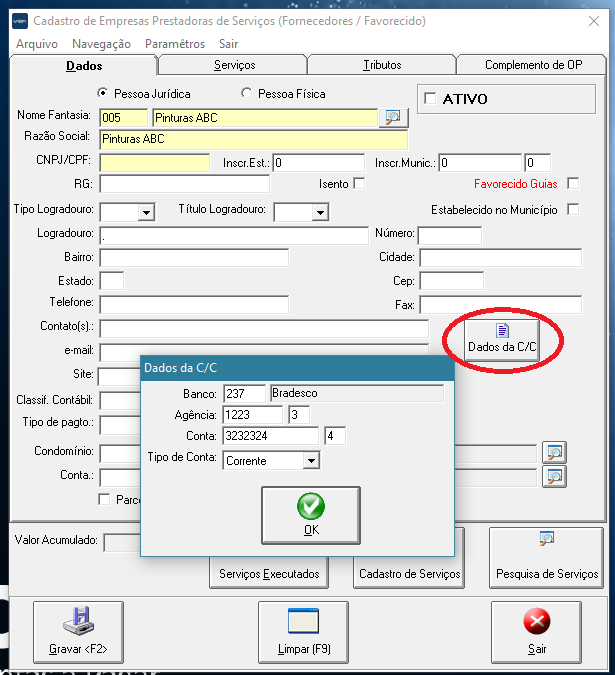Open Pesquisa de Serviços search button
The width and height of the screenshot is (615, 675).
tap(546, 558)
